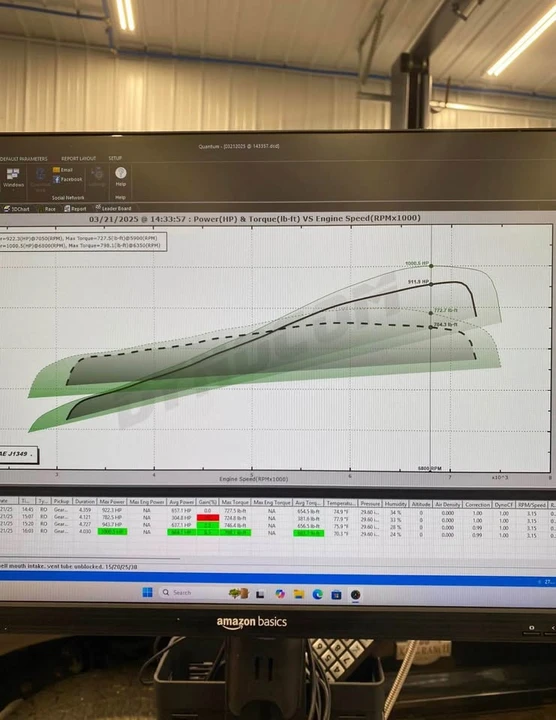This screenshot has height=720, width=556.
Task: Open the Leader Board tab
Action: (x=113, y=208)
